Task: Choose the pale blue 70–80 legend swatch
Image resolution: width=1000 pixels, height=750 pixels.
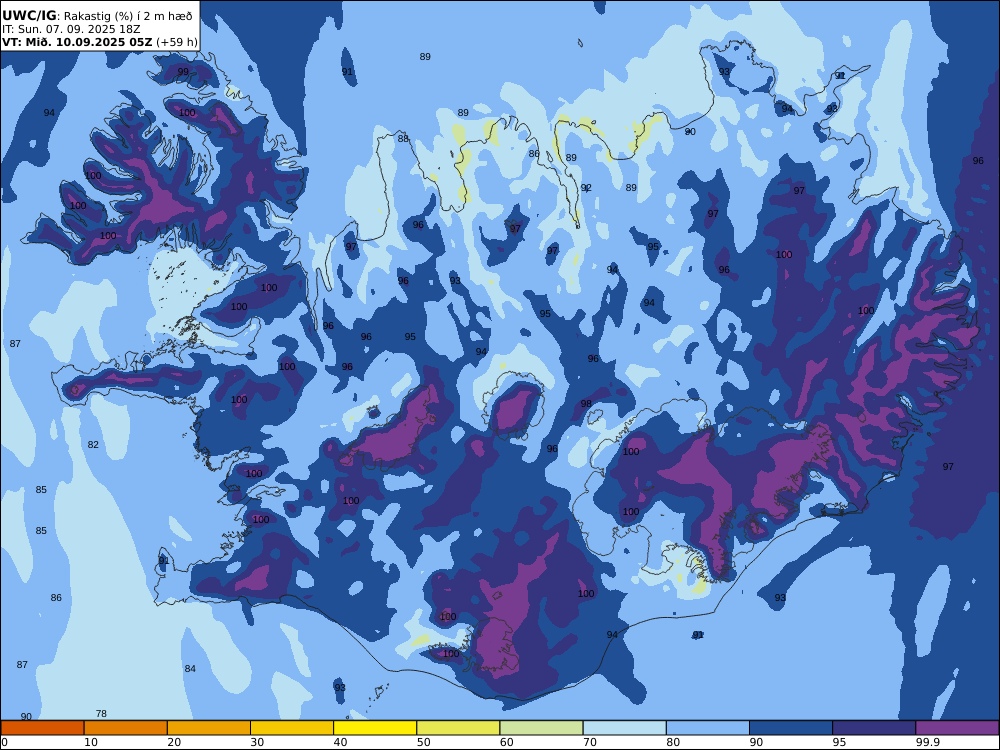Action: tap(624, 728)
